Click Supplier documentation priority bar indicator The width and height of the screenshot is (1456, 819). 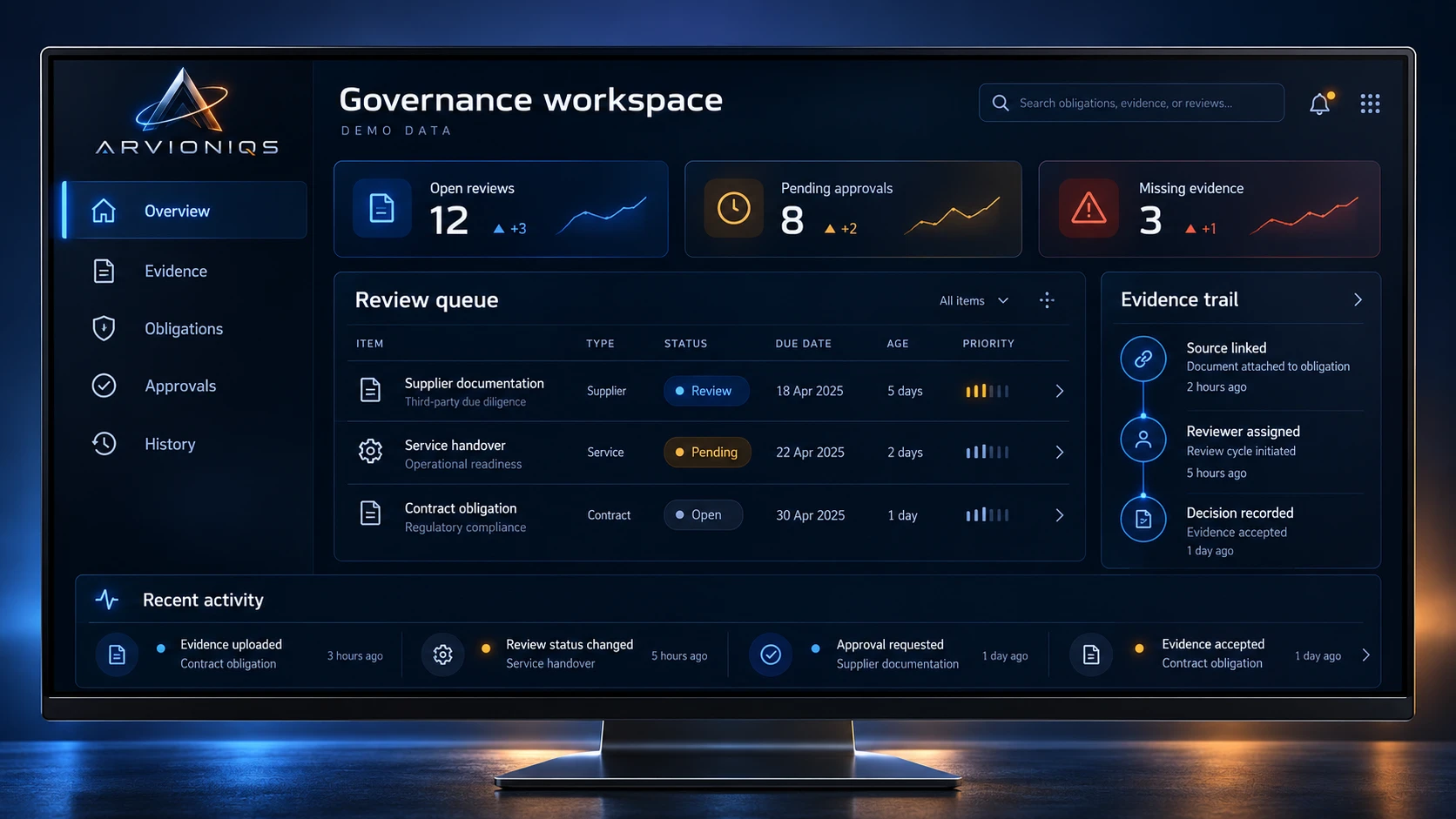coord(987,391)
